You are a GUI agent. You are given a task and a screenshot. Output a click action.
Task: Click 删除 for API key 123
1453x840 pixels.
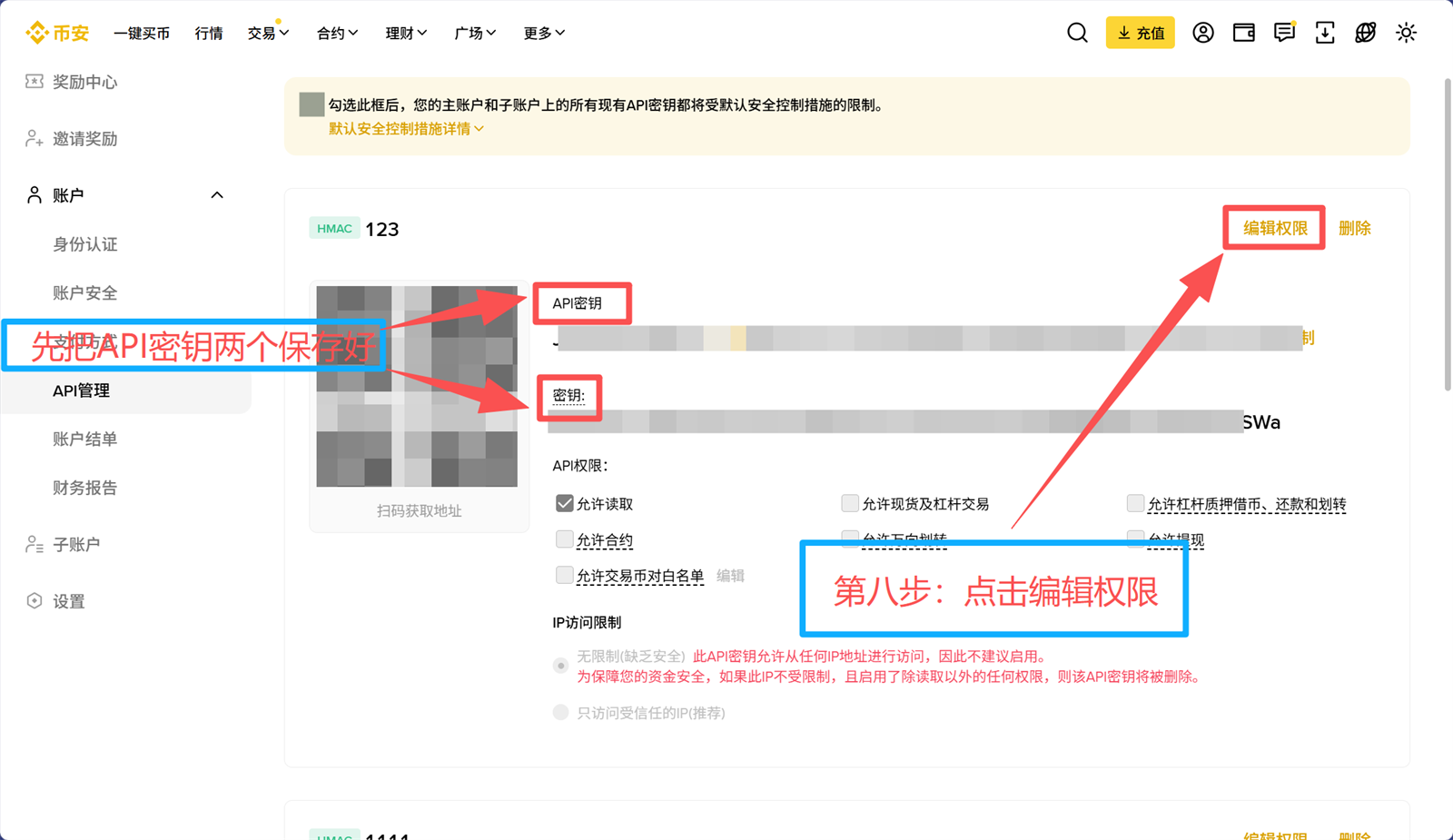pyautogui.click(x=1355, y=228)
